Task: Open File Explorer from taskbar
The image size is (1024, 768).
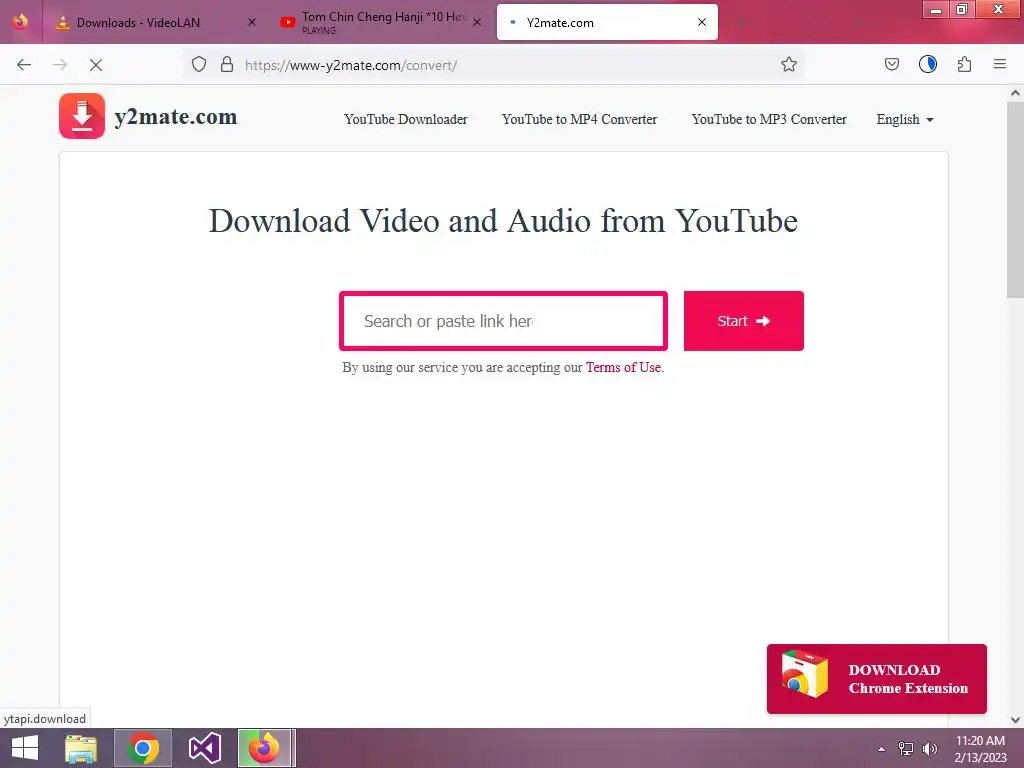Action: (81, 748)
